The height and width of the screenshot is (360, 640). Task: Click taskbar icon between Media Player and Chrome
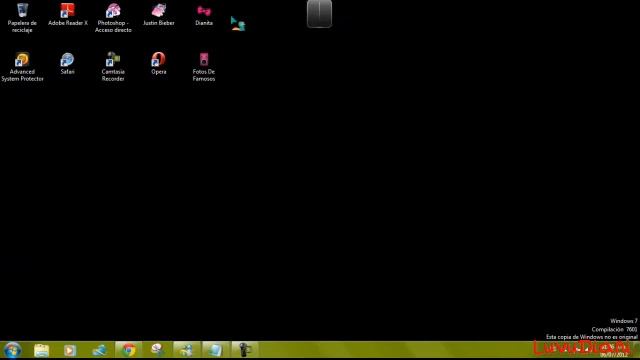coord(99,350)
